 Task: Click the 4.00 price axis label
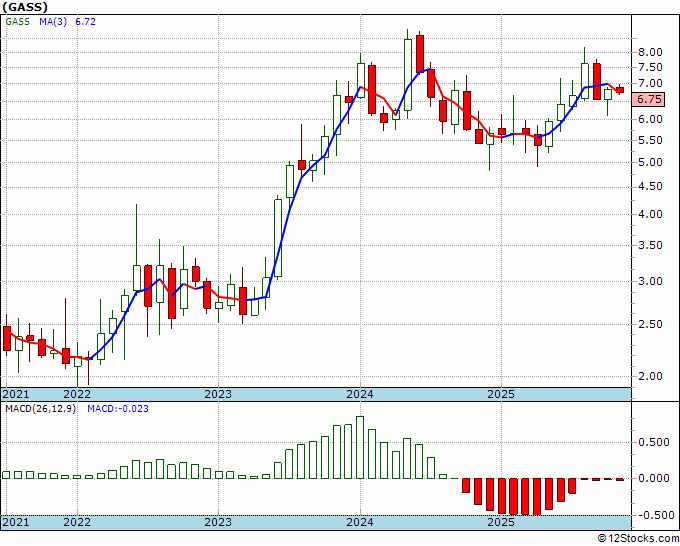[x=650, y=214]
